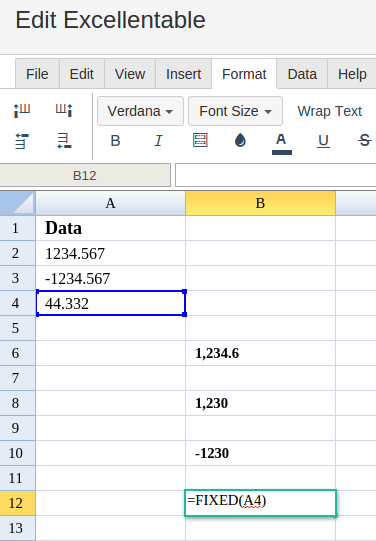Click the cell containing Data
The image size is (376, 541).
pyautogui.click(x=110, y=228)
